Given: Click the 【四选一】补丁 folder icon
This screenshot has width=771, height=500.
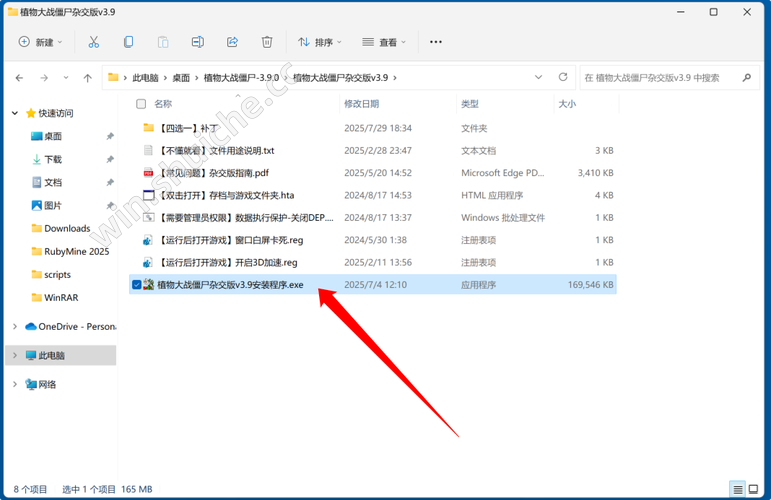Looking at the screenshot, I should point(148,128).
